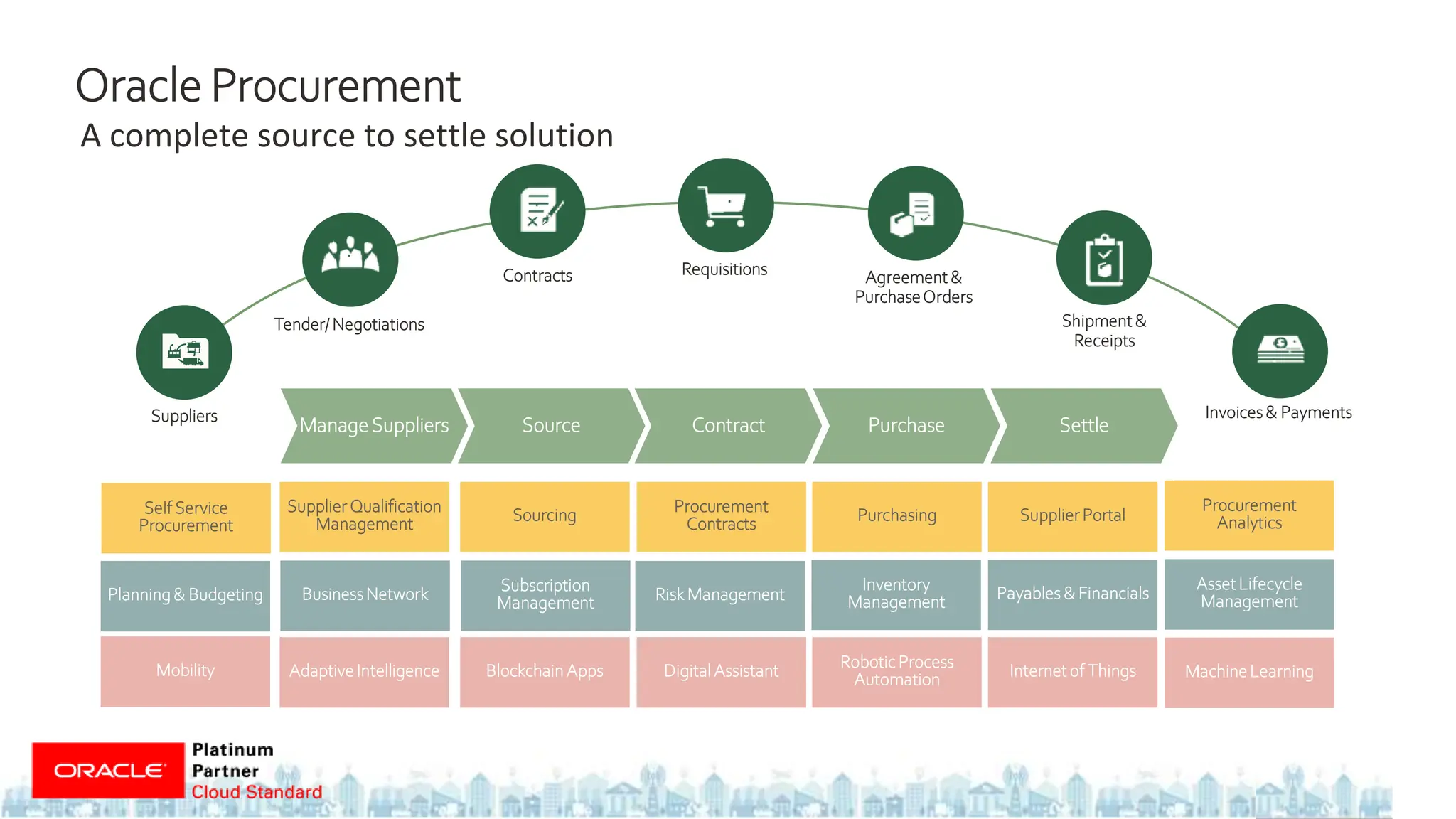This screenshot has height=819, width=1456.
Task: Click the red Oracle logo
Action: (108, 771)
